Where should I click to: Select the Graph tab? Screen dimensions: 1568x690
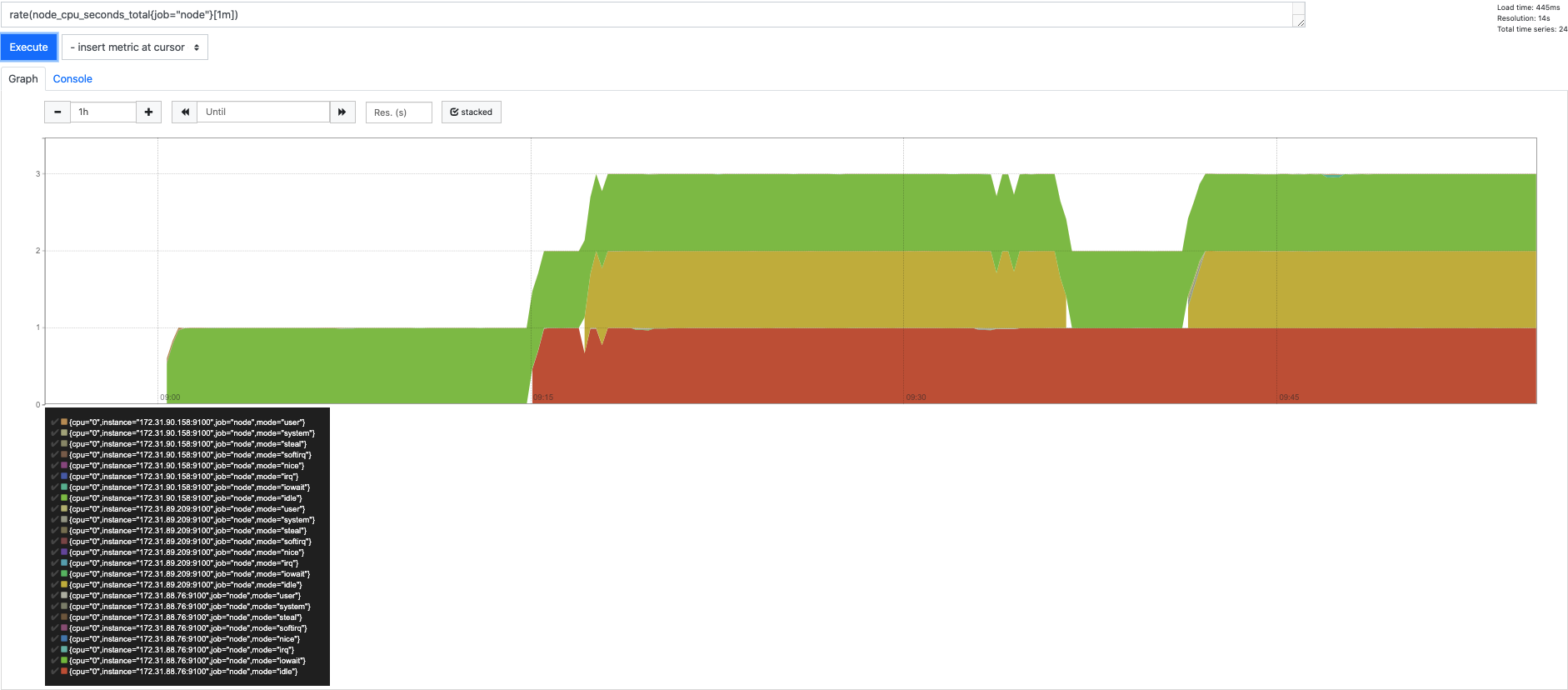23,79
